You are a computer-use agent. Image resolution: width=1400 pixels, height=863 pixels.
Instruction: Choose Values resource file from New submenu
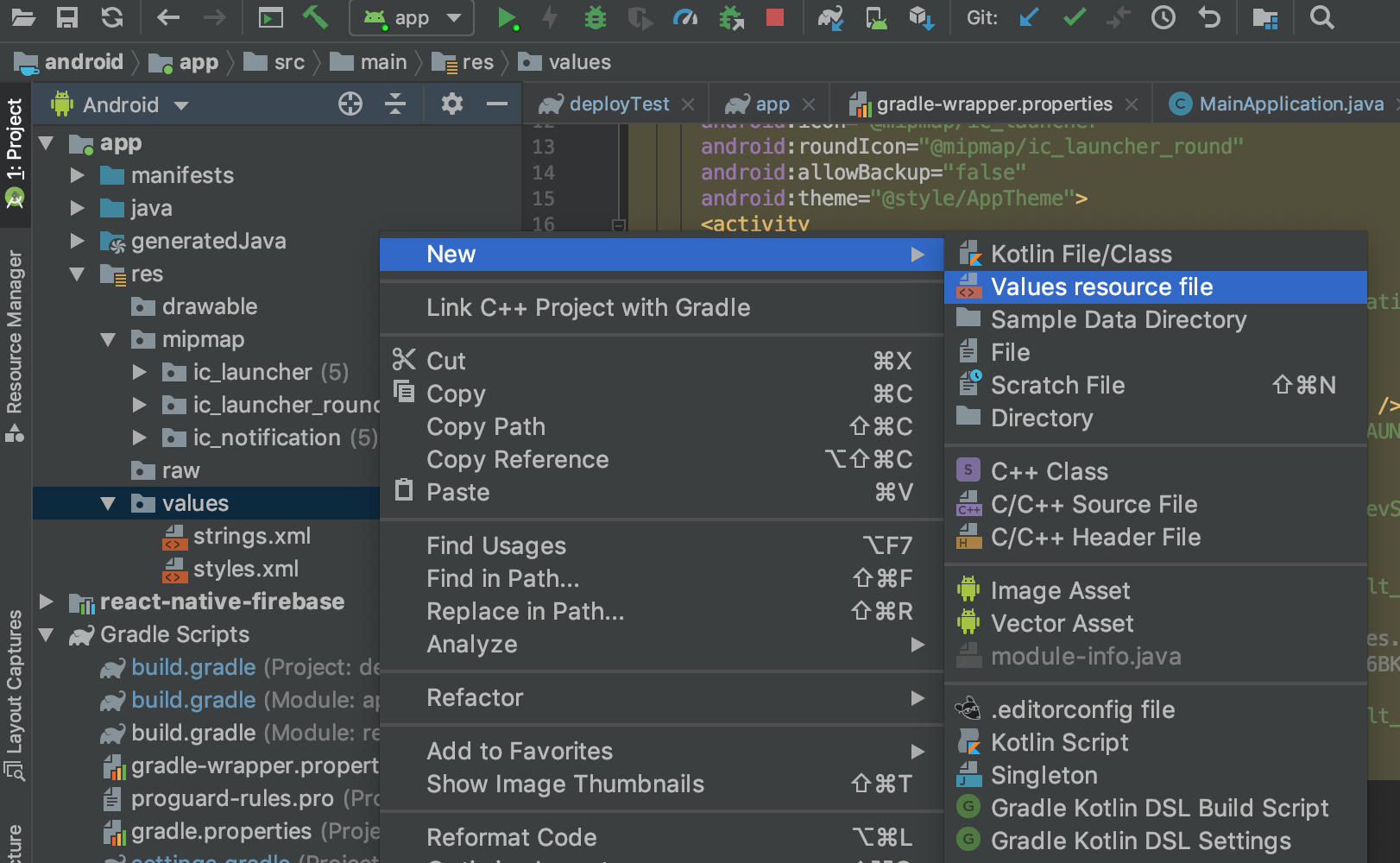(x=1156, y=287)
